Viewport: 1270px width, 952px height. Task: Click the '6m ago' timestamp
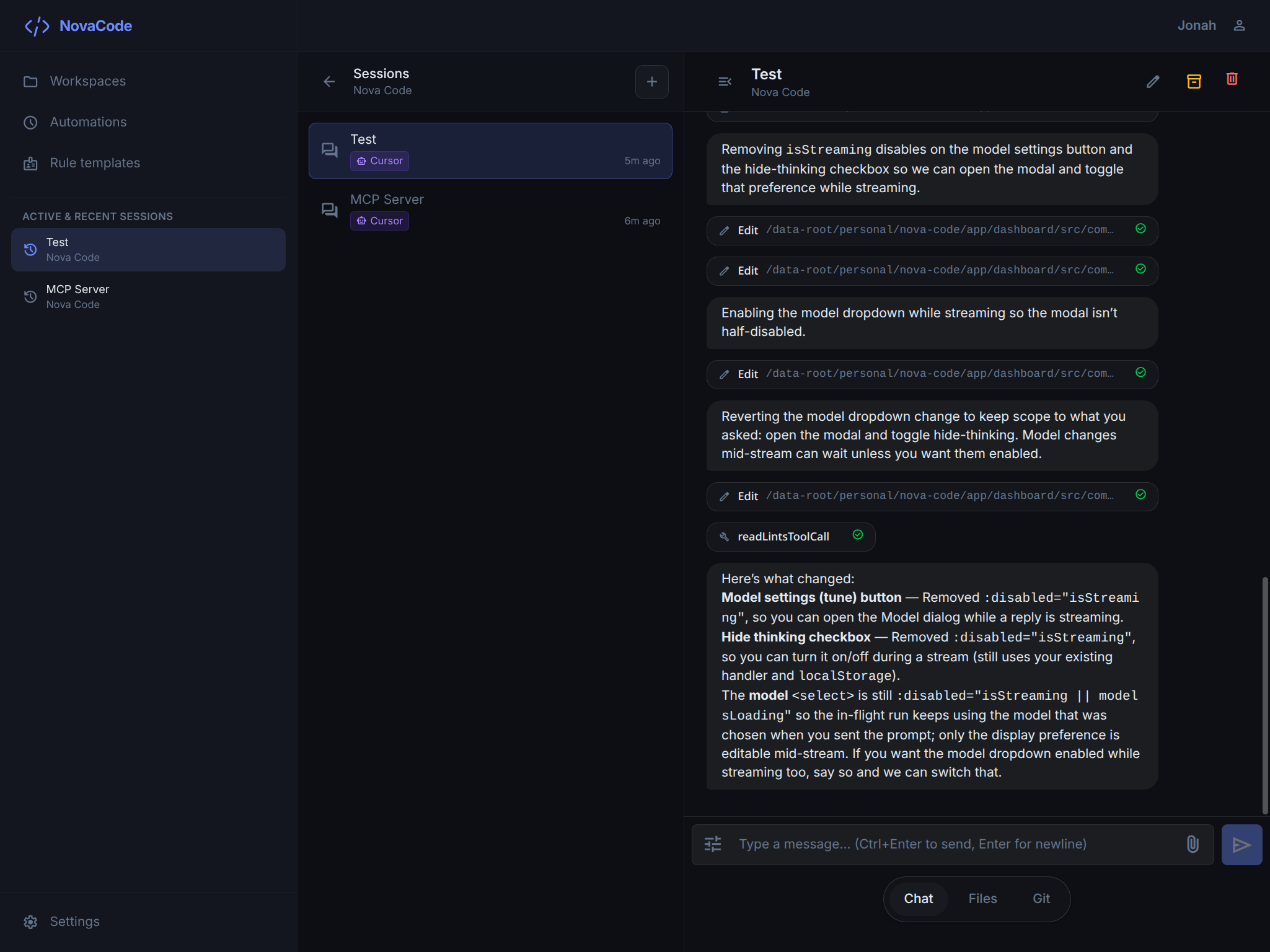(x=642, y=221)
